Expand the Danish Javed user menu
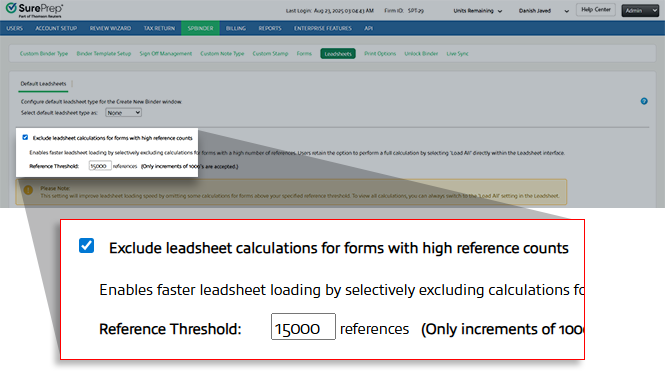Screen dimensions: 665x376 click(x=543, y=11)
